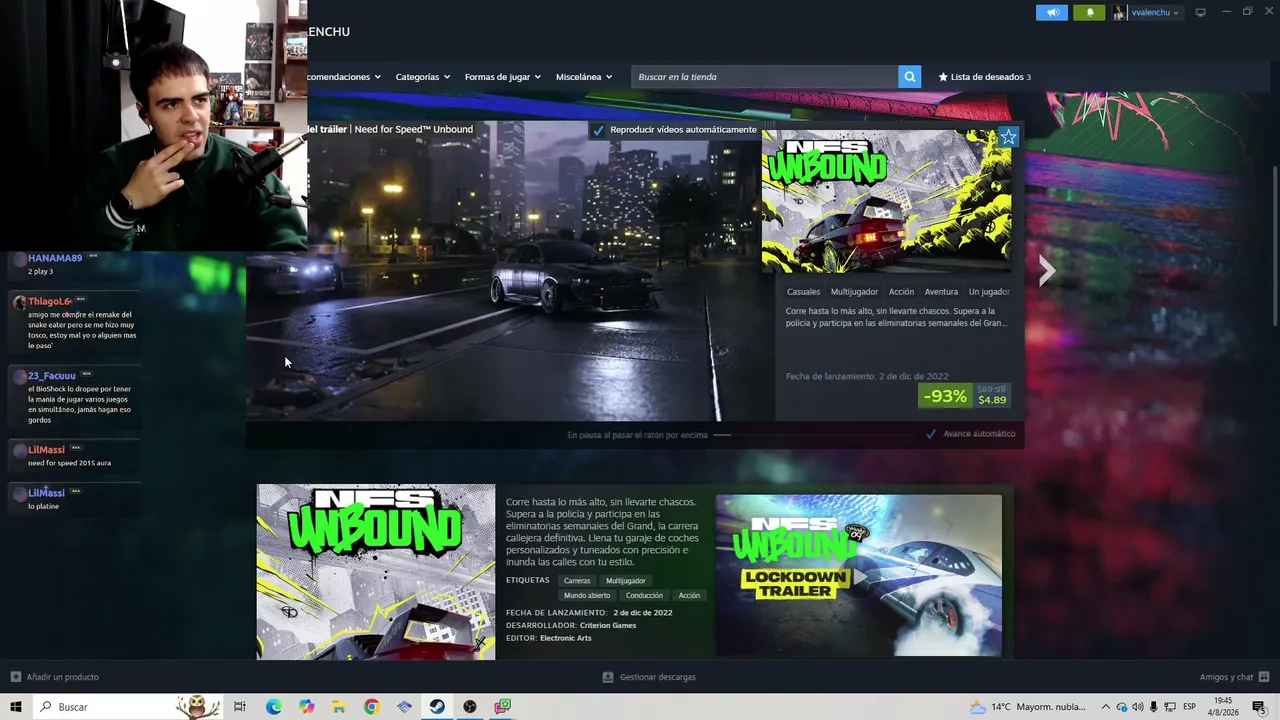Click chat username 23_Facuuu
This screenshot has width=1280, height=720.
coord(52,376)
